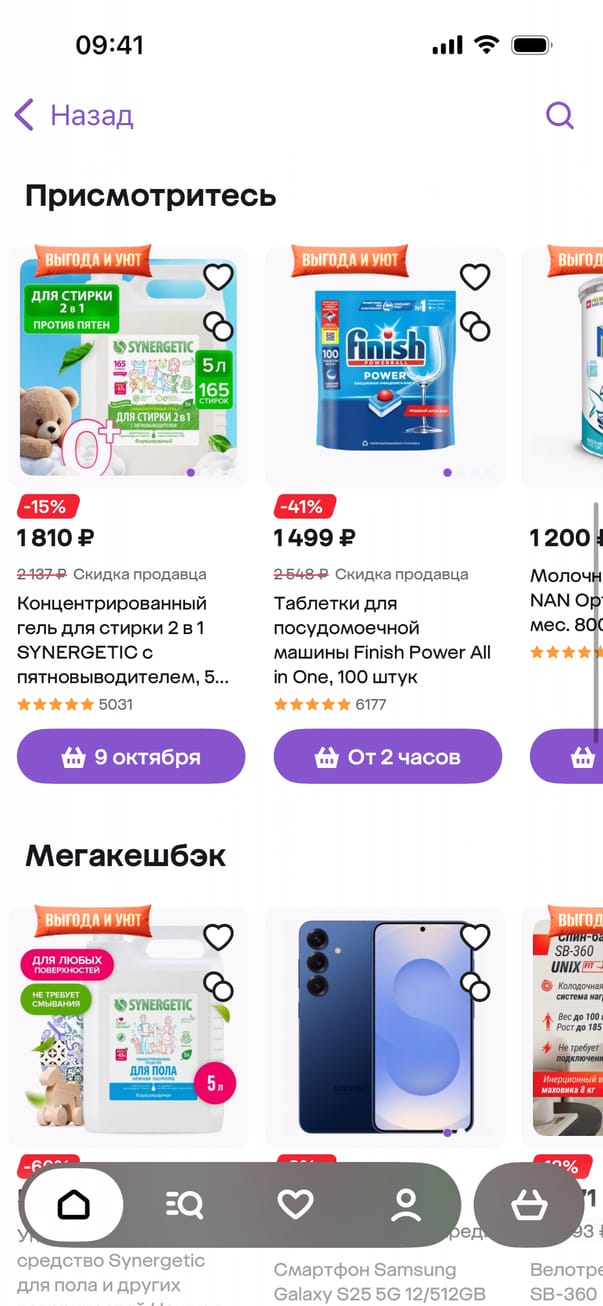Image resolution: width=603 pixels, height=1306 pixels.
Task: Open Finish Power tablets product image
Action: tap(385, 367)
